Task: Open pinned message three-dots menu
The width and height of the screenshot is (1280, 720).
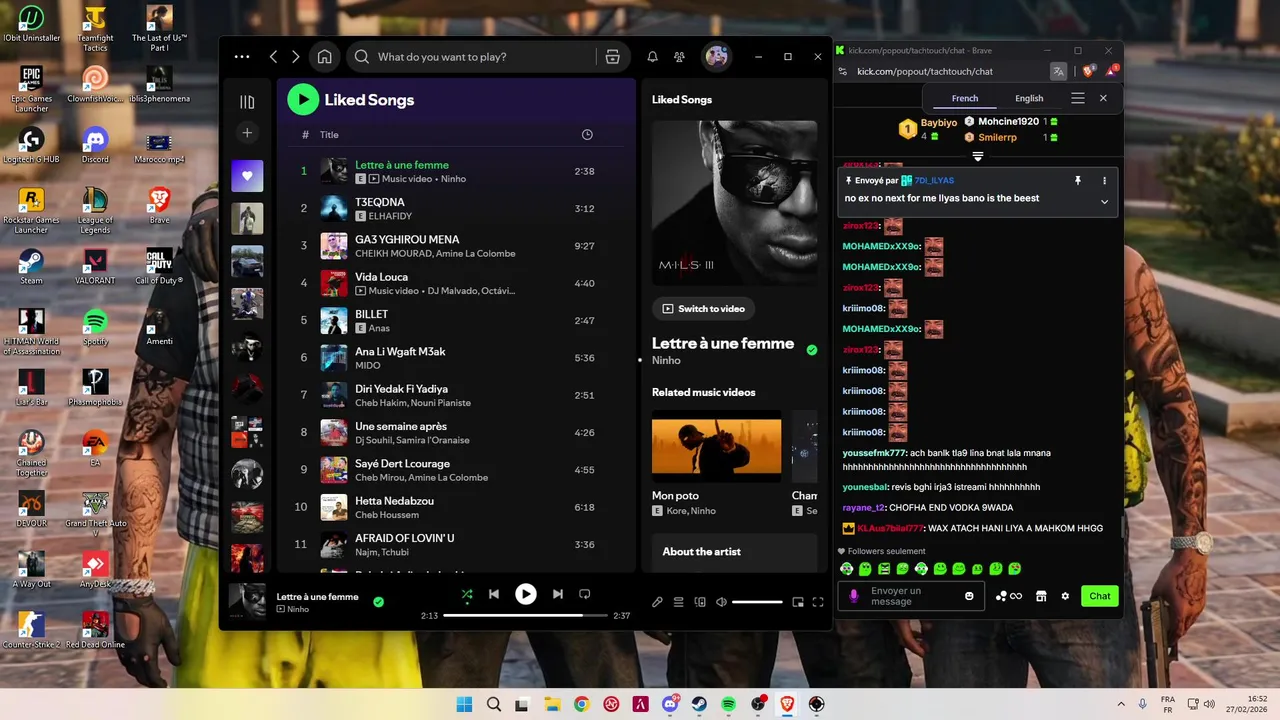Action: [x=1104, y=180]
